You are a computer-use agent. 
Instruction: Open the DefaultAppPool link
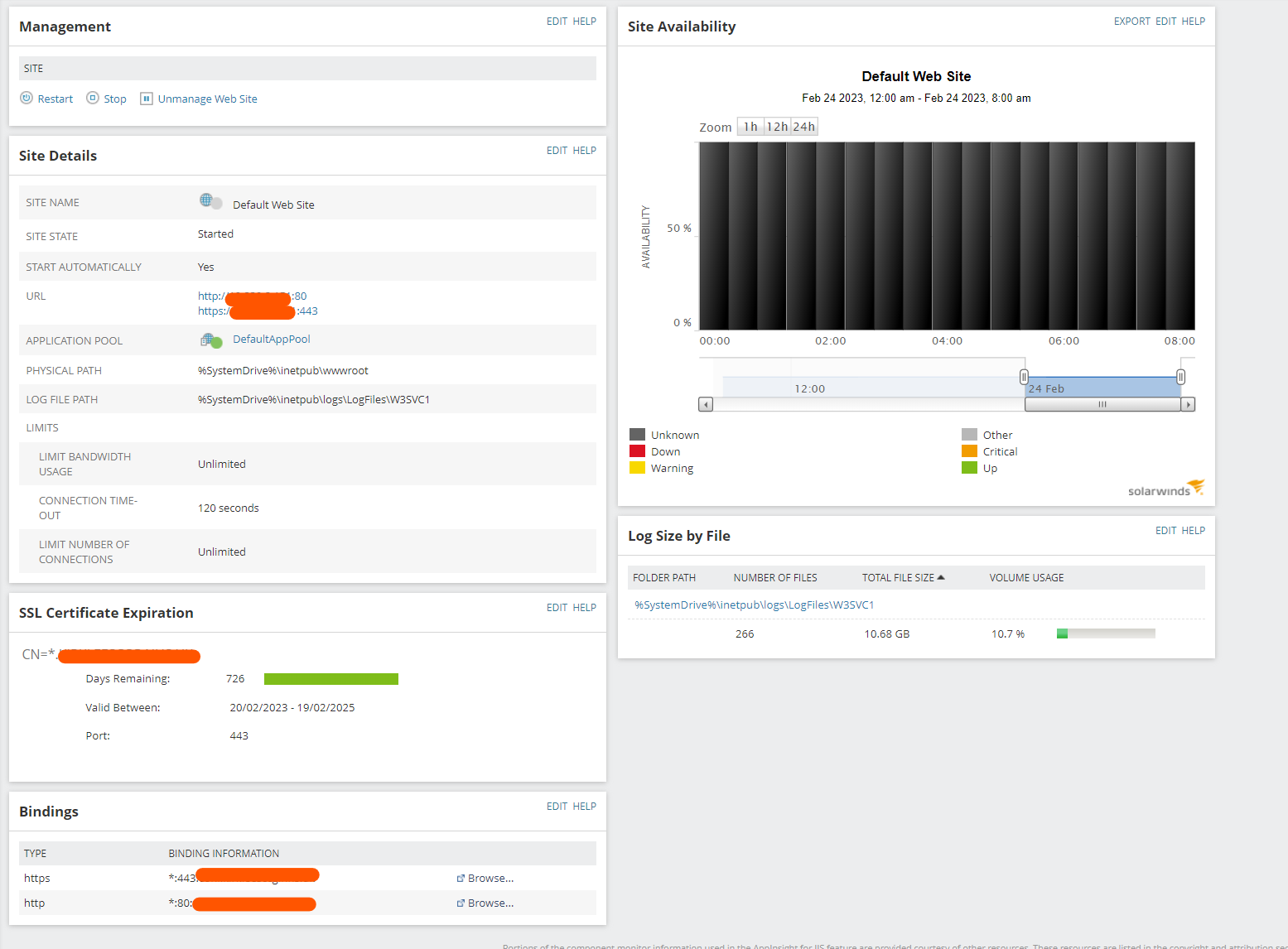point(272,340)
